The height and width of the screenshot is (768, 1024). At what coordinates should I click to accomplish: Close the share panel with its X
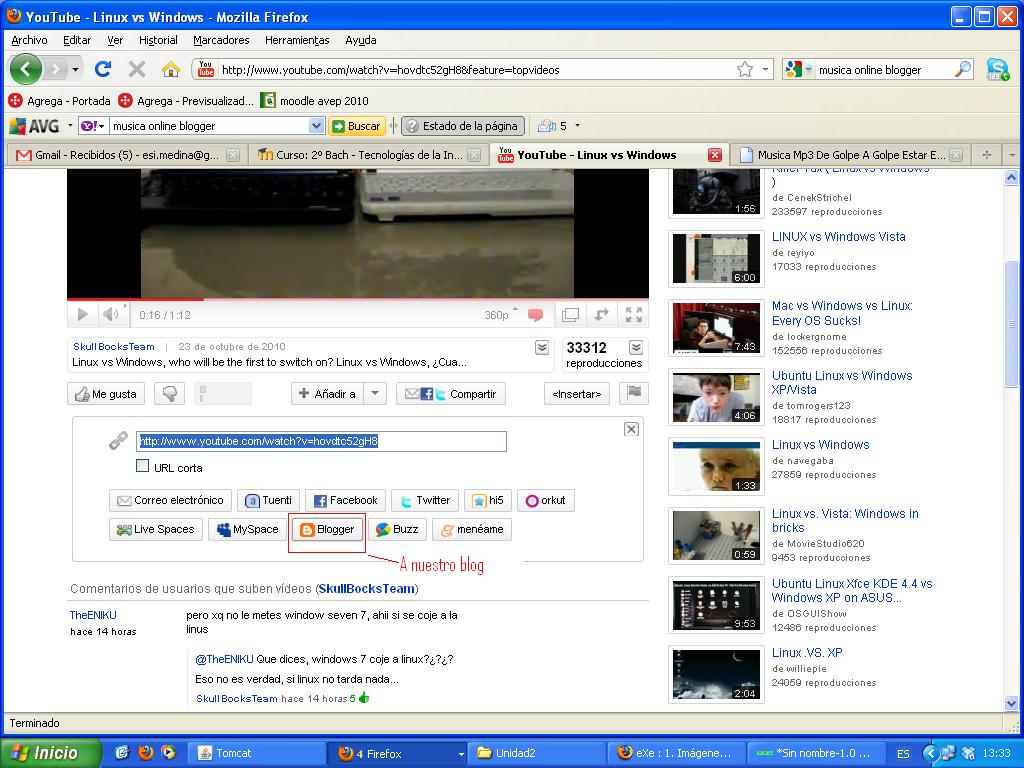pos(631,429)
